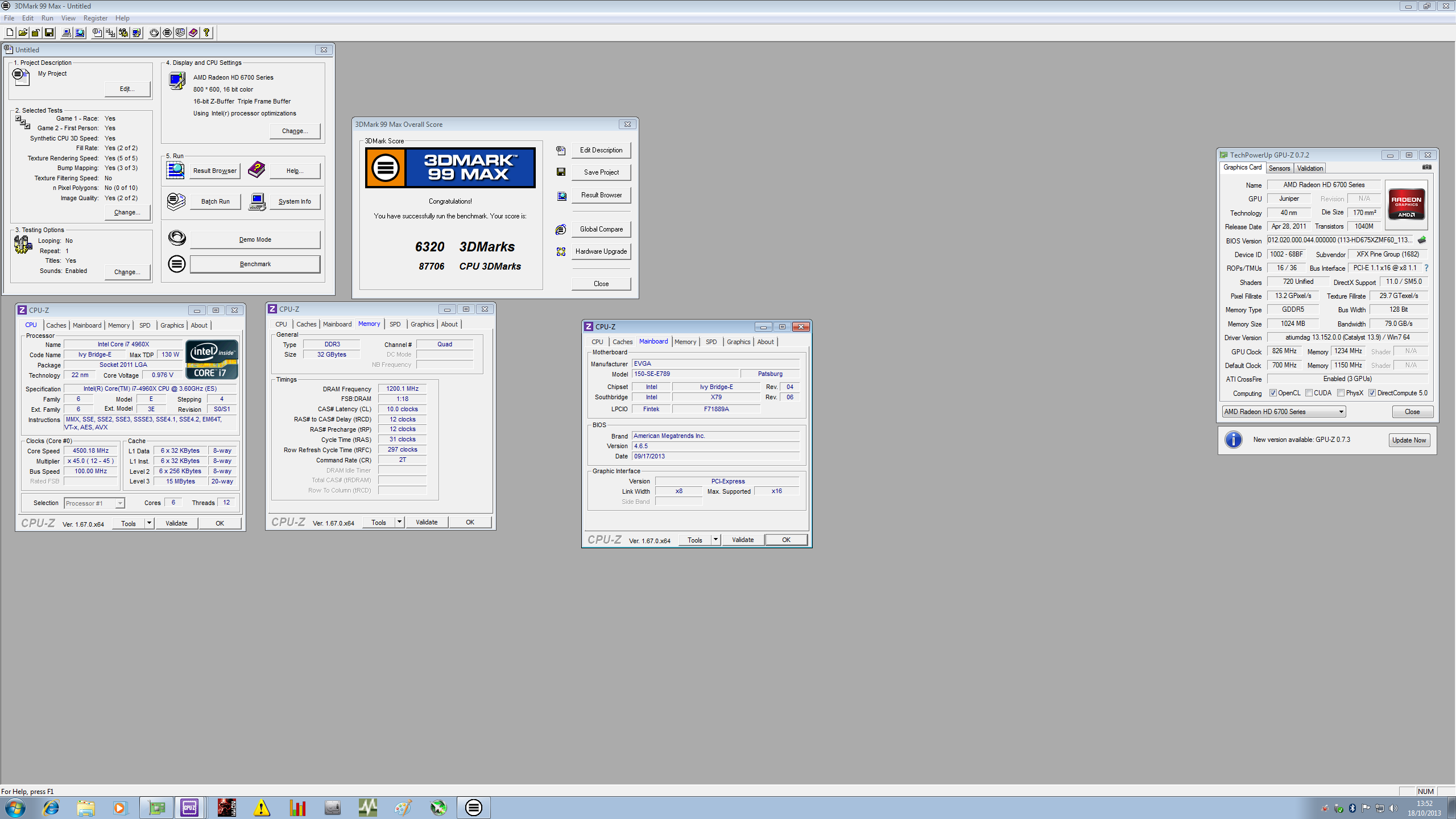1456x819 pixels.
Task: Click the Radeon Graphics logo in GPU-Z
Action: (1406, 205)
